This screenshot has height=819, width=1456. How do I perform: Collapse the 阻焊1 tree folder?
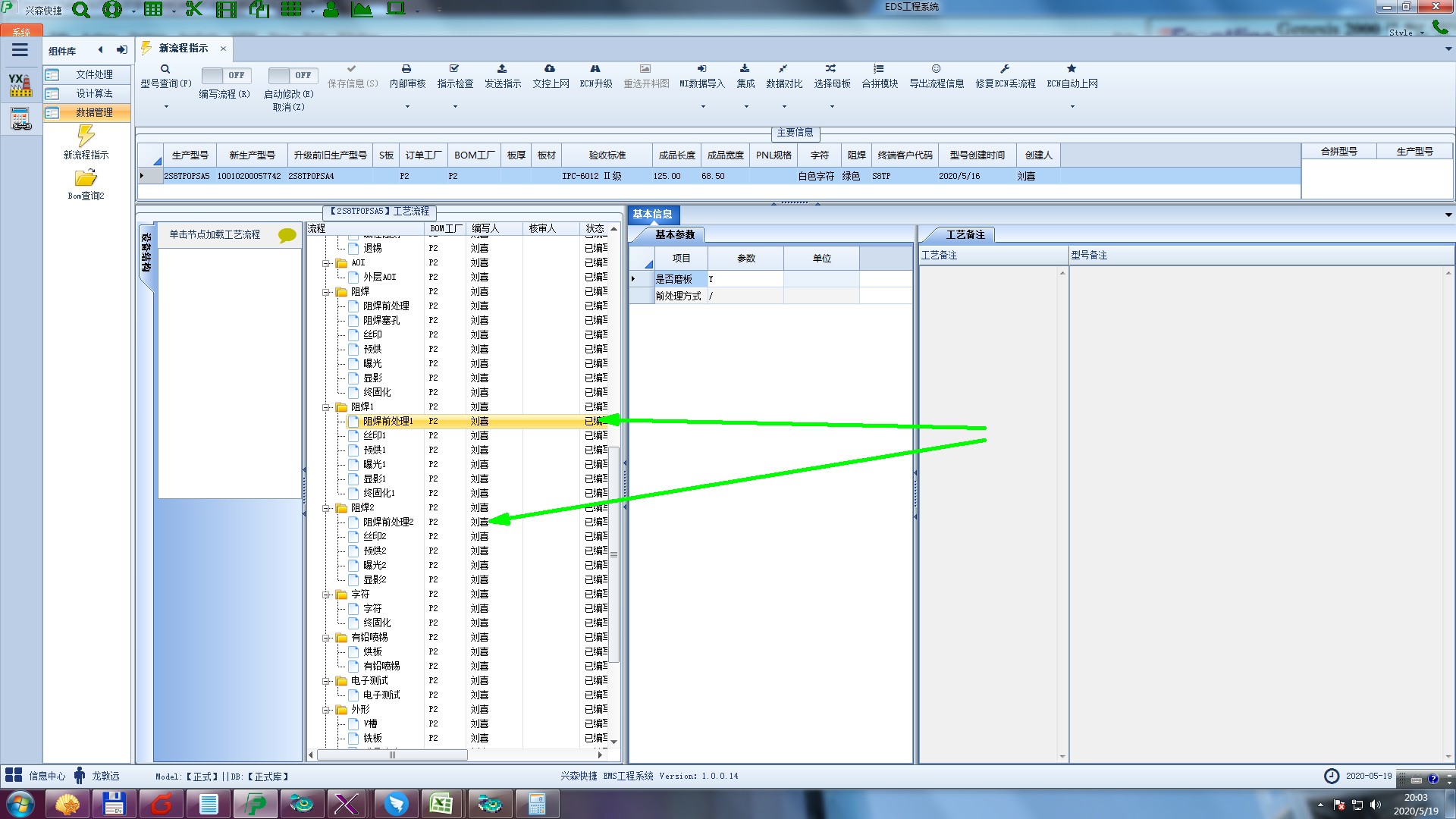tap(326, 407)
